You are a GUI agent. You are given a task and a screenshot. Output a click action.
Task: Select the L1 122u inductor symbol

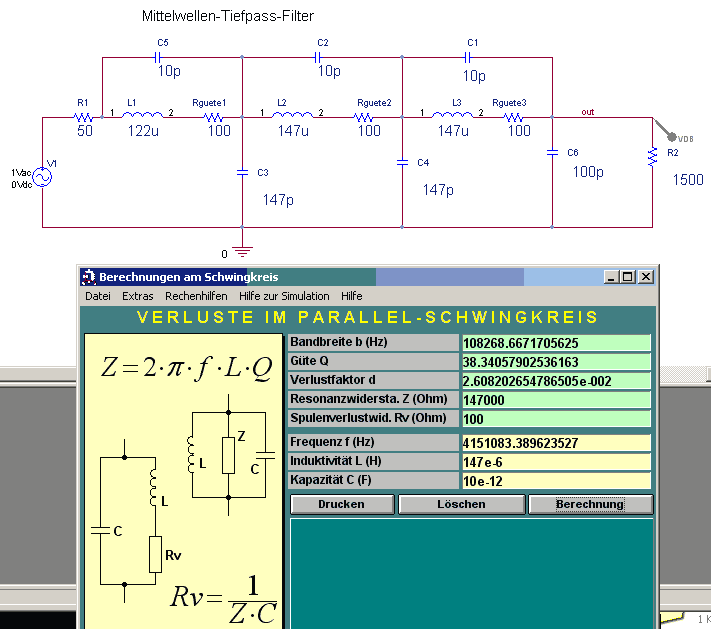(x=142, y=116)
